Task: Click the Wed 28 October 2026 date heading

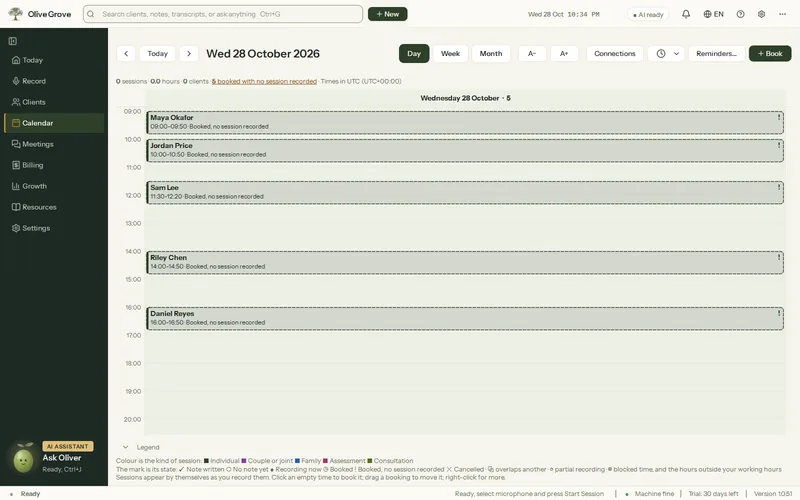Action: pos(263,54)
